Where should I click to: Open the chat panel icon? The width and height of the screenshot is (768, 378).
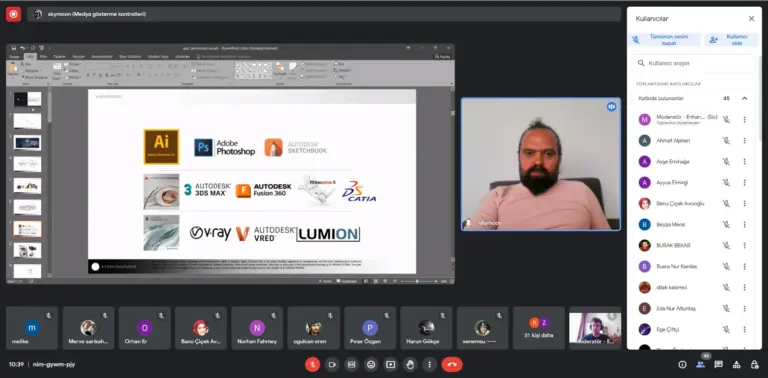[719, 364]
